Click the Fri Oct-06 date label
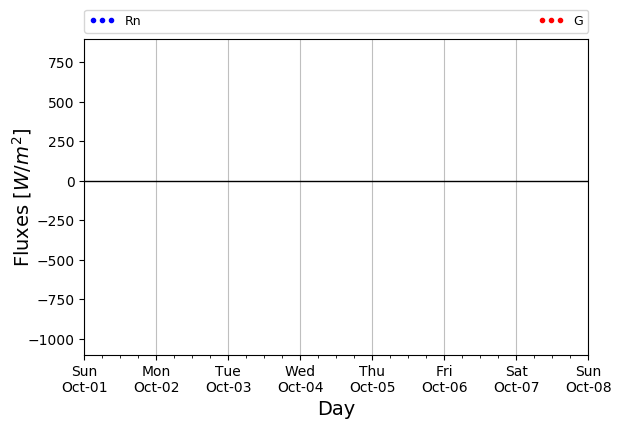621x429 pixels. pyautogui.click(x=444, y=379)
